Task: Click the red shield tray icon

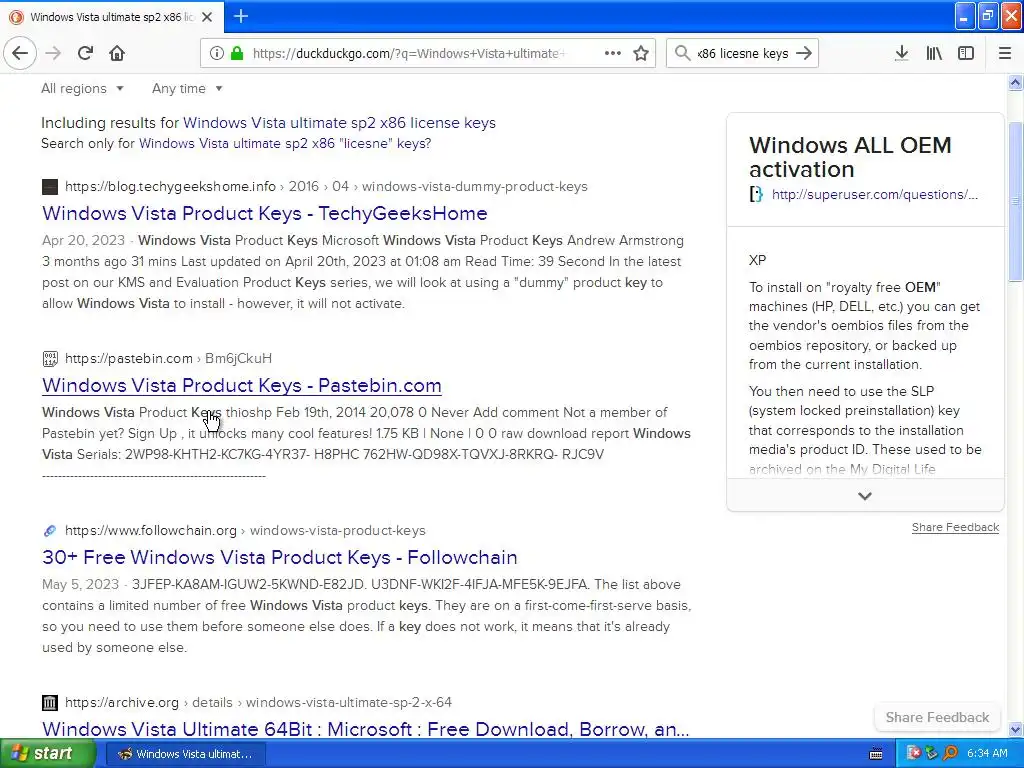Action: [x=914, y=754]
